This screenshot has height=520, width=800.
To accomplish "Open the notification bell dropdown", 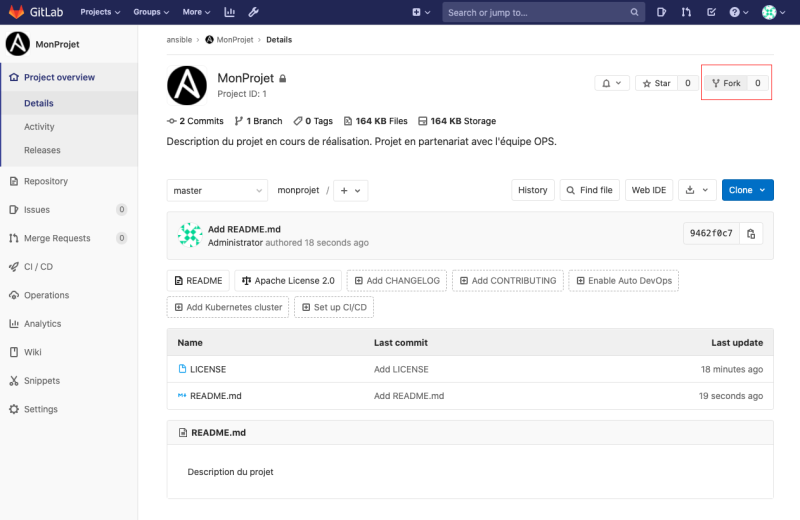I will [x=612, y=83].
